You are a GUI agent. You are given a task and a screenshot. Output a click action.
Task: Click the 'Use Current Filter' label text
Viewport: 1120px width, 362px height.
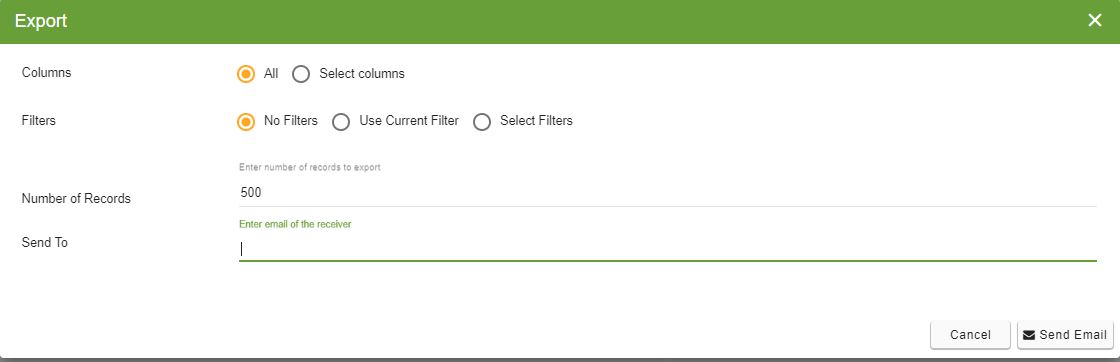point(409,121)
